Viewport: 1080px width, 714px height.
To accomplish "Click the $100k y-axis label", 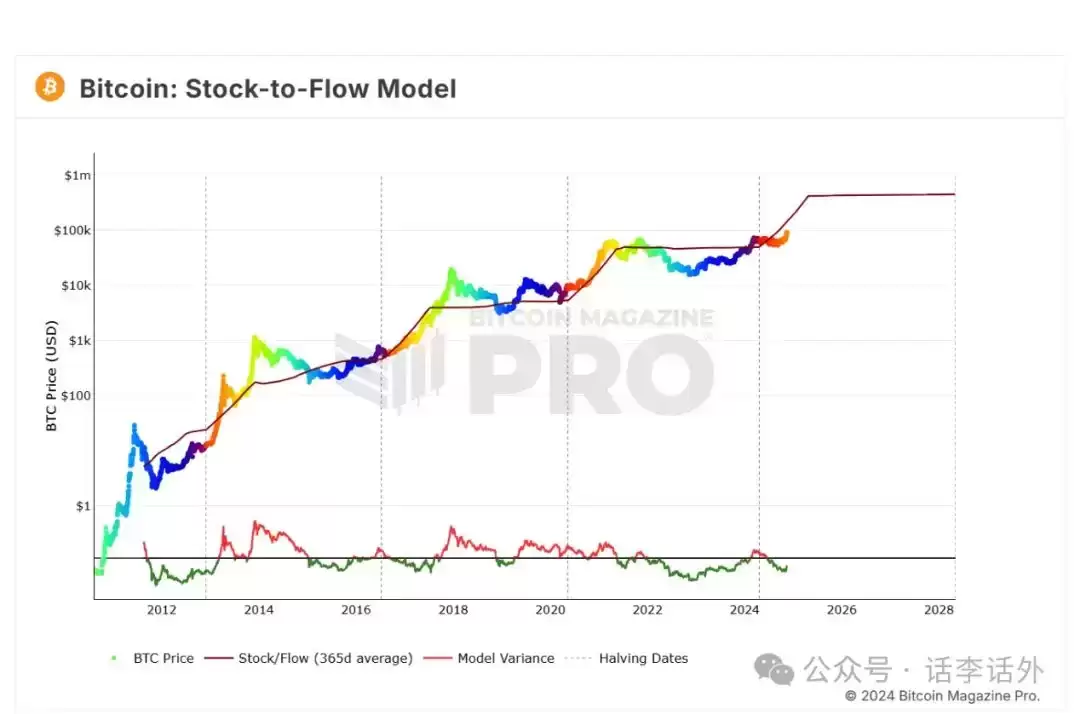I will point(72,230).
